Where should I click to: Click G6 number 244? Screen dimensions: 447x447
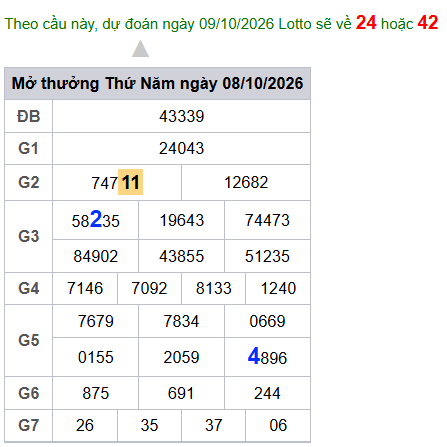tap(267, 393)
